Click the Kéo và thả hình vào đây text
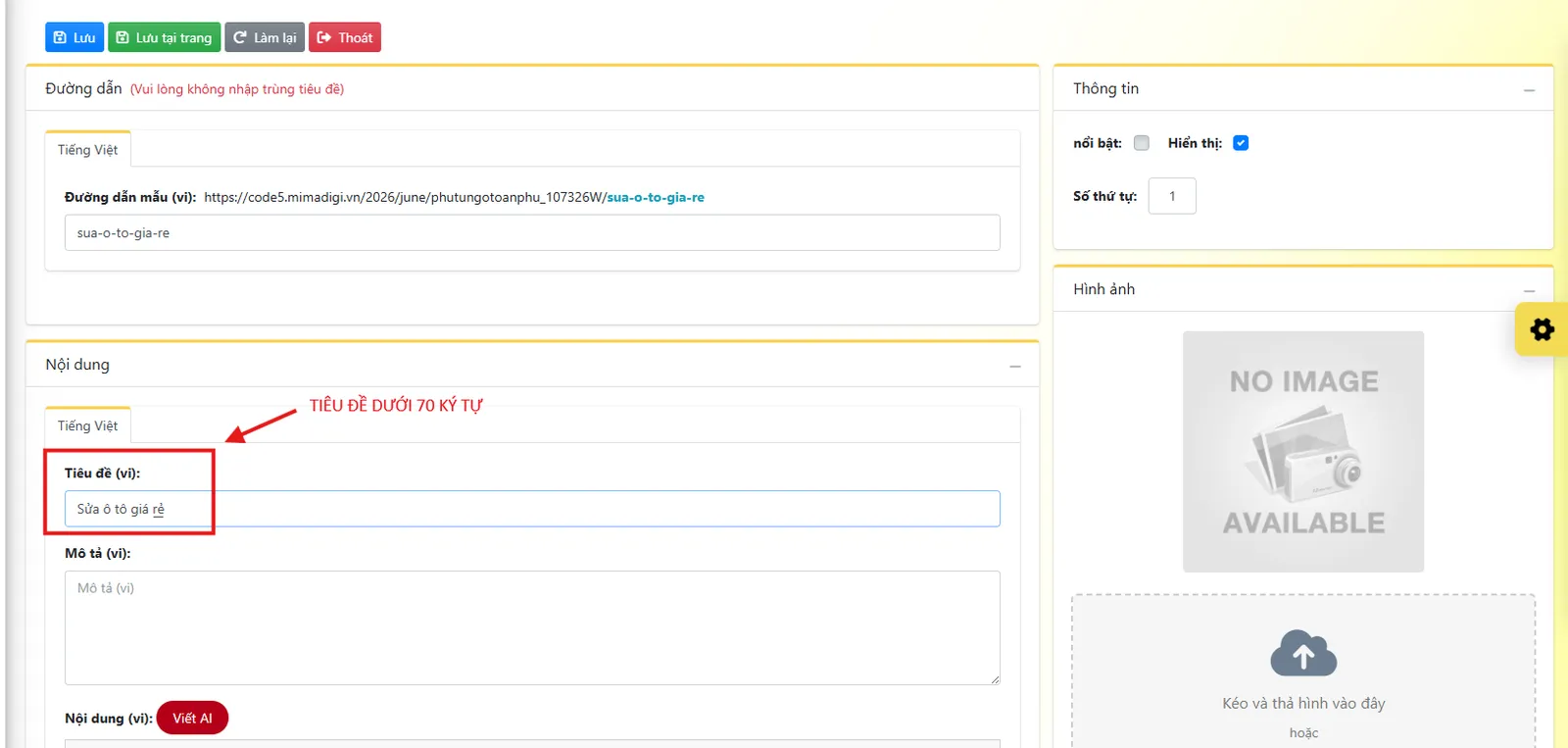 pos(1303,703)
